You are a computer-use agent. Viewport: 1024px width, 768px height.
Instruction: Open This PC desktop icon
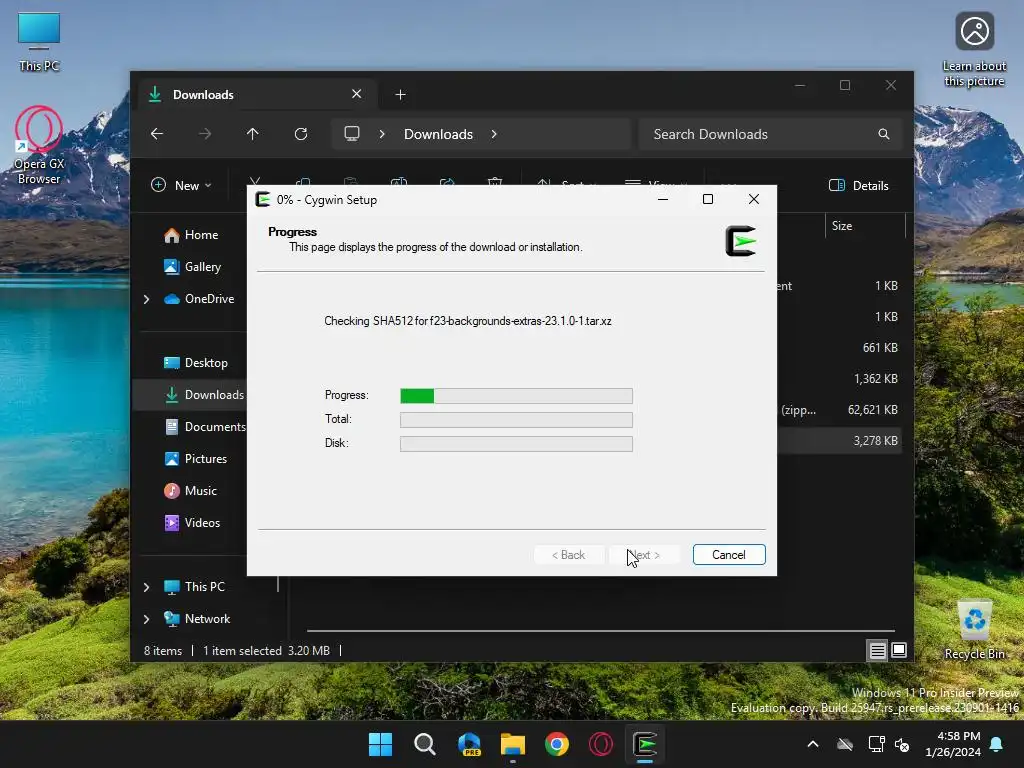pos(39,42)
